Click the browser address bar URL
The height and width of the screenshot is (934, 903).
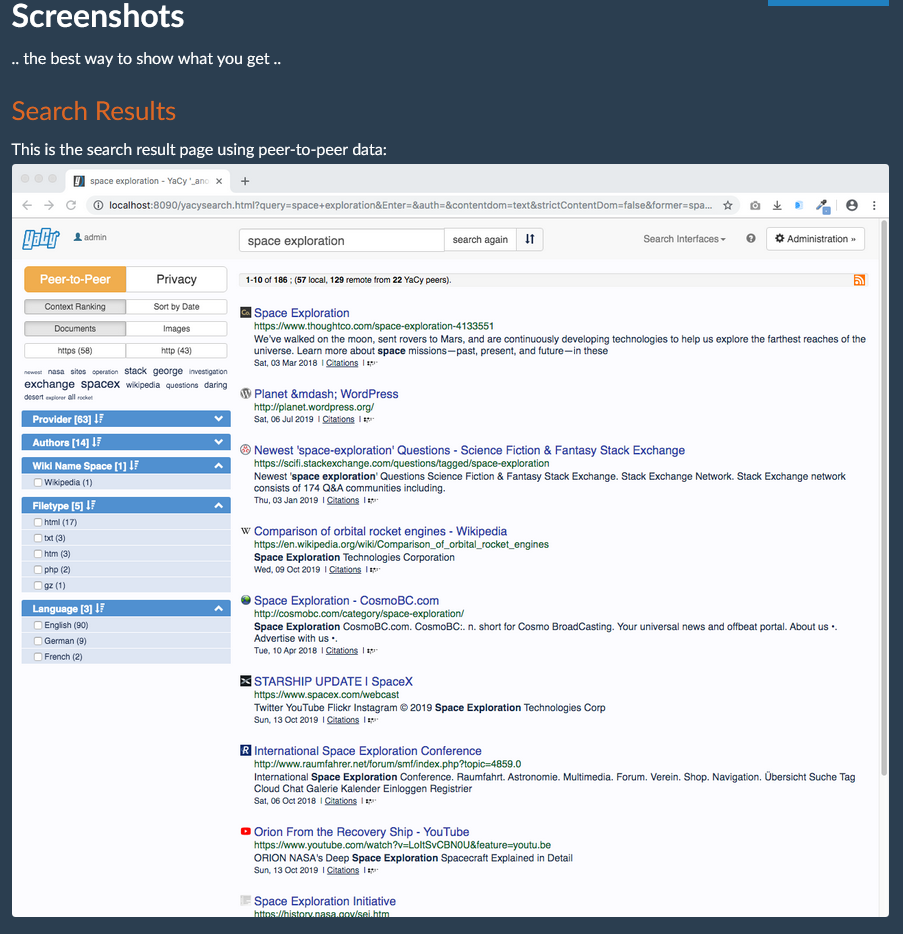pyautogui.click(x=410, y=206)
